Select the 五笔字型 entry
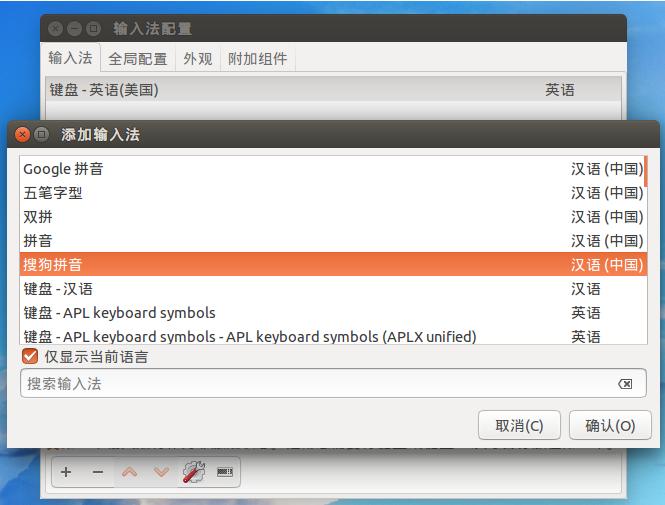Viewport: 665px width, 505px height. pos(333,193)
